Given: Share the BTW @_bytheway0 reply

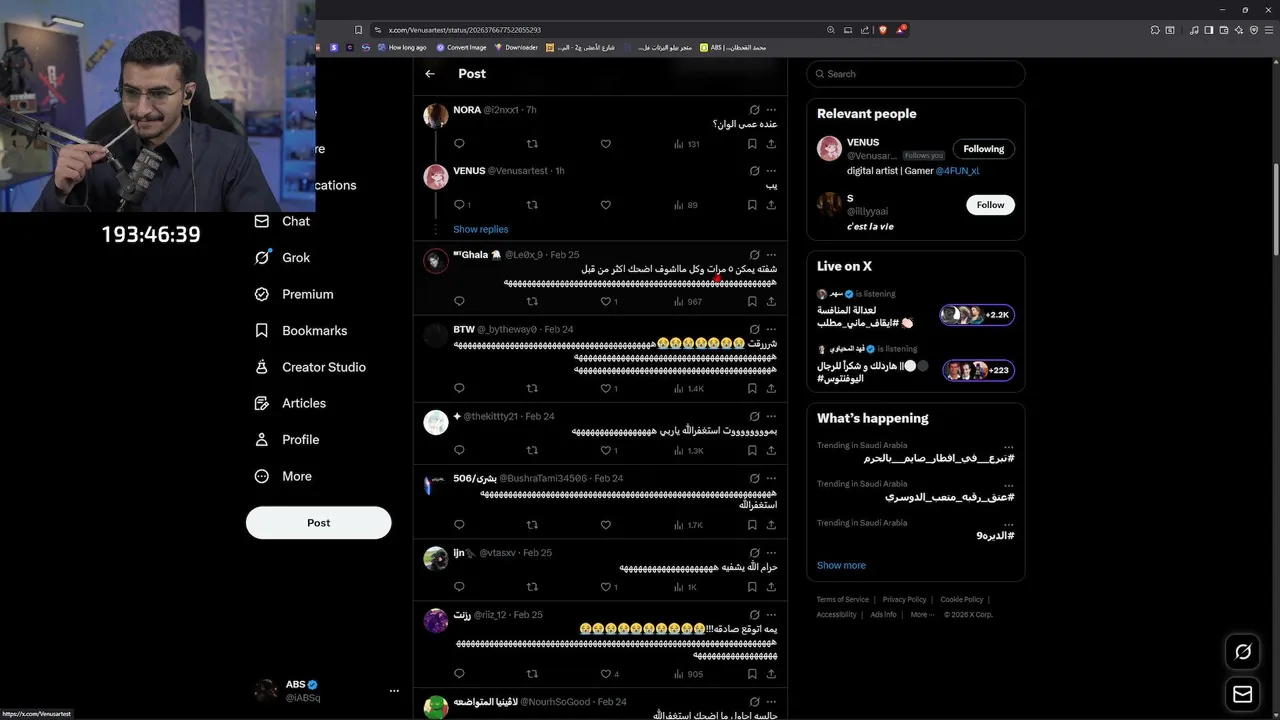Looking at the screenshot, I should [x=771, y=388].
